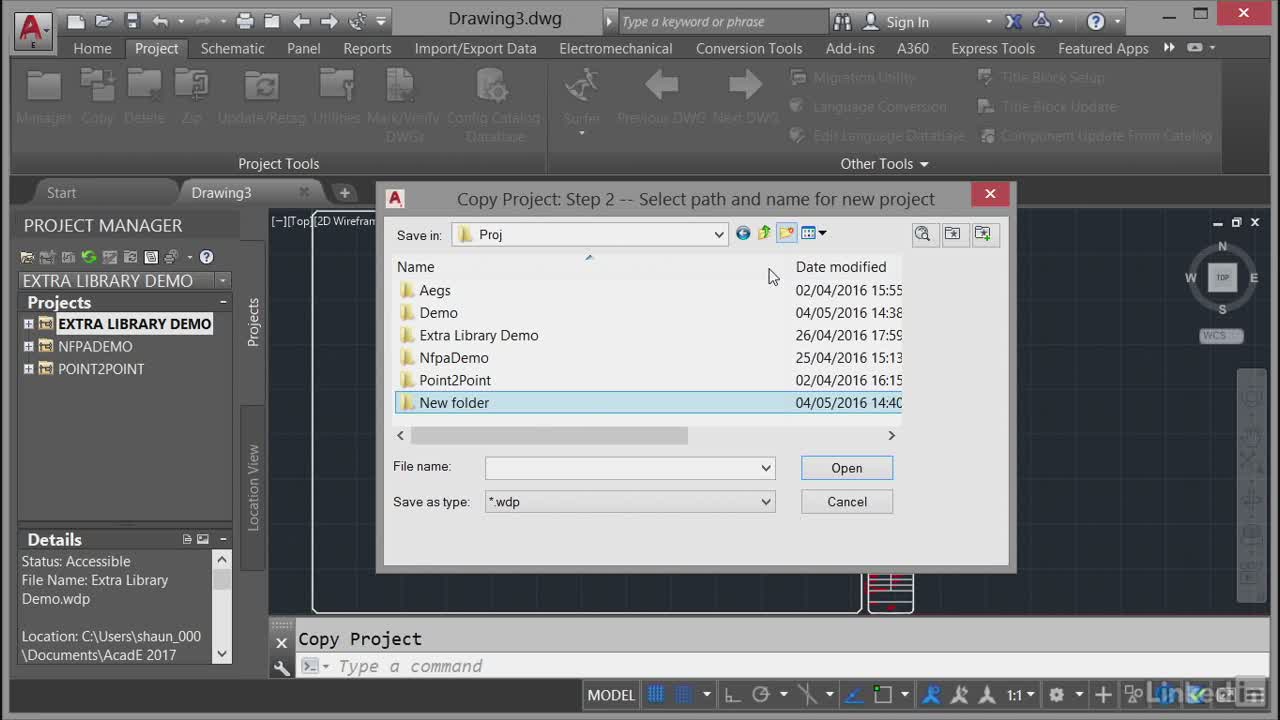Viewport: 1280px width, 720px height.
Task: Toggle the grid display in status bar
Action: pos(656,695)
